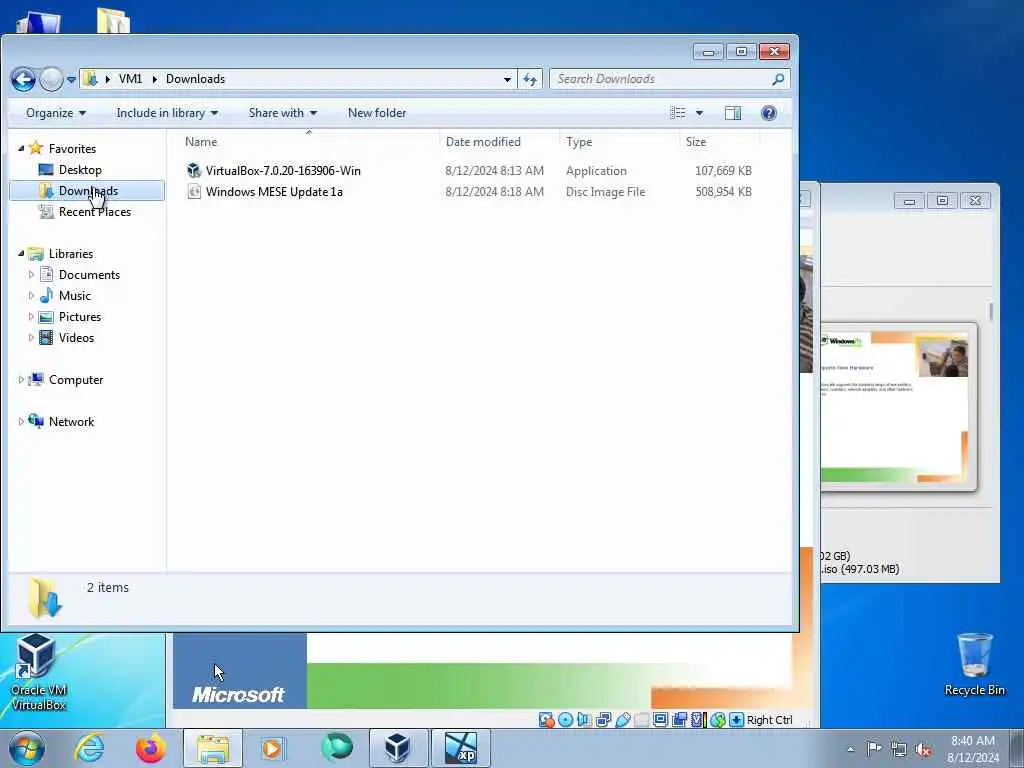The width and height of the screenshot is (1024, 768).
Task: Click the Back navigation arrow in Explorer
Action: (23, 80)
